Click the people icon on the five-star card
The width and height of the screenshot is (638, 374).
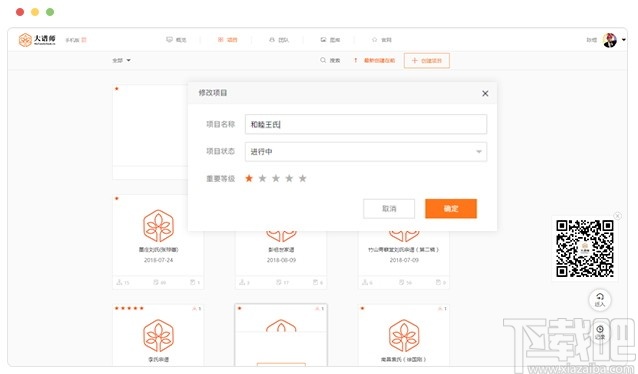[194, 309]
